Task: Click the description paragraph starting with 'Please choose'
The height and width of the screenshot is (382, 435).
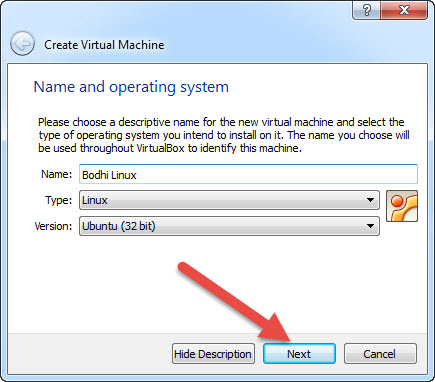Action: pyautogui.click(x=224, y=135)
